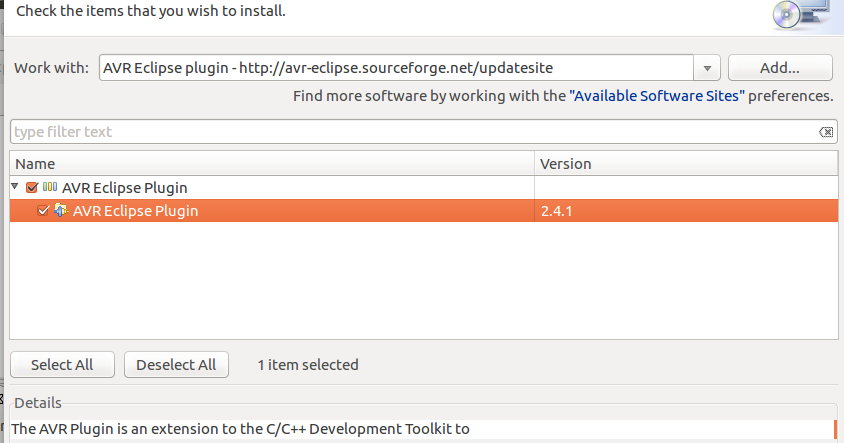Open the Work with dropdown arrow

click(708, 68)
